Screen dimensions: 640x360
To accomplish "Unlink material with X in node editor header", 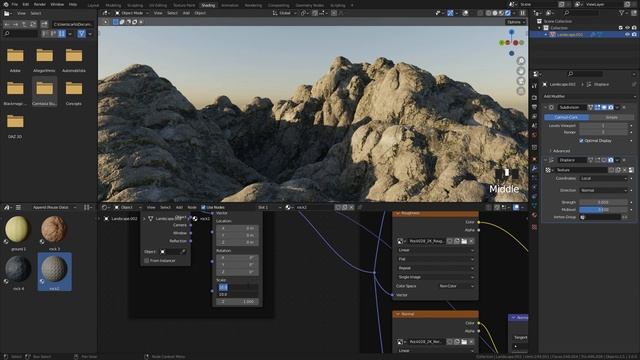I will 351,207.
